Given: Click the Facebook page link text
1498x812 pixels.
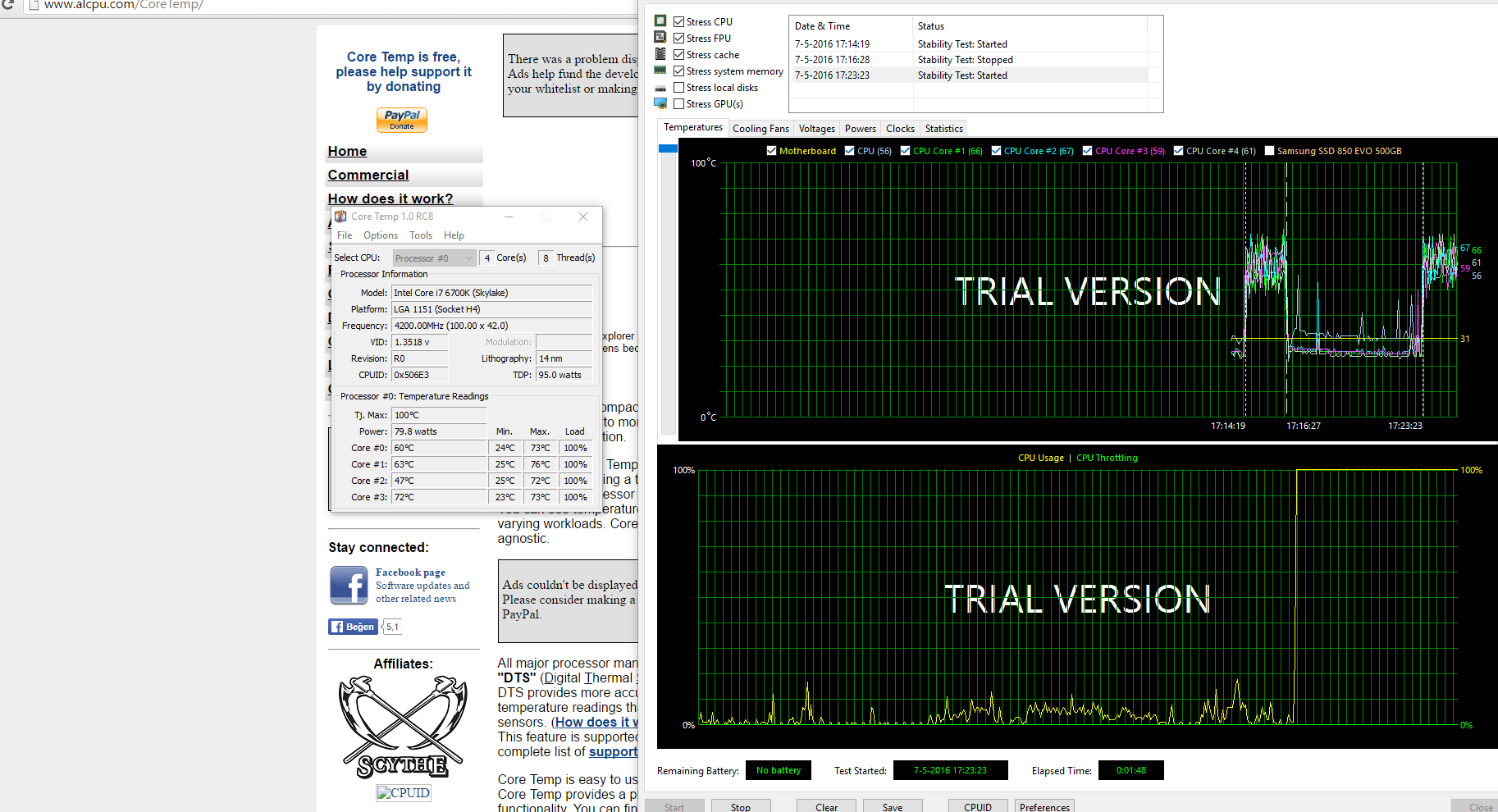Looking at the screenshot, I should [x=410, y=573].
